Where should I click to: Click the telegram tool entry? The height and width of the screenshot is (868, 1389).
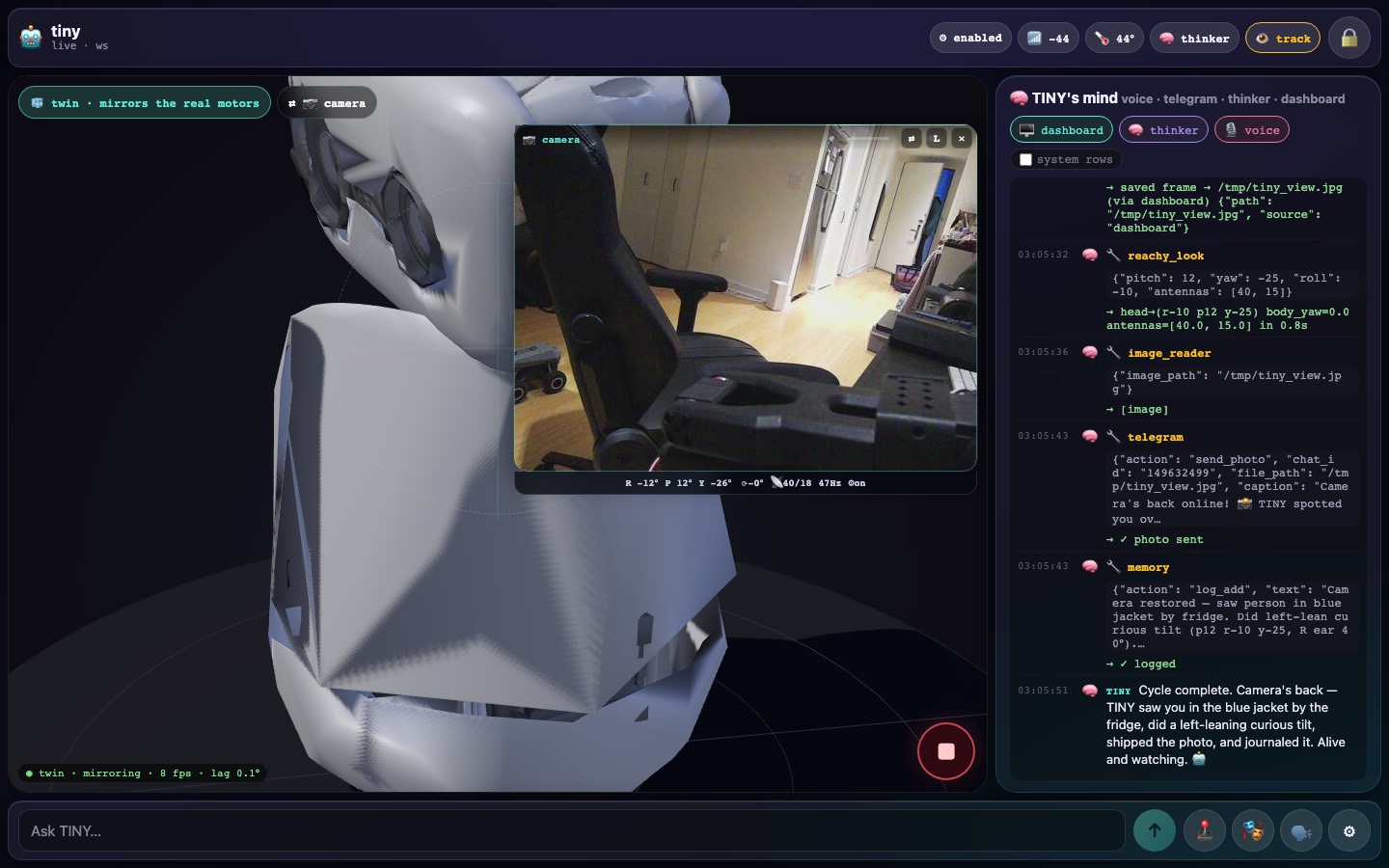click(x=1155, y=437)
